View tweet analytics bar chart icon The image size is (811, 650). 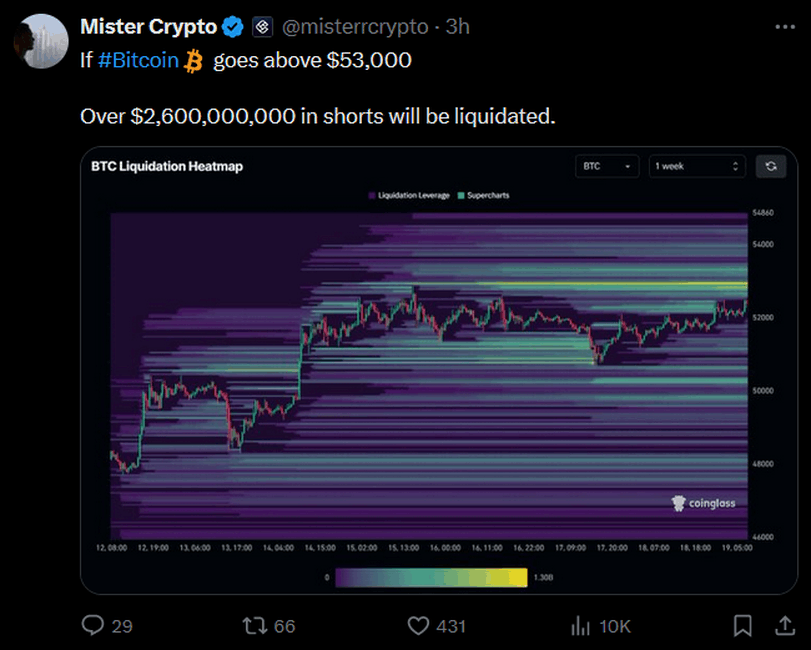[580, 626]
